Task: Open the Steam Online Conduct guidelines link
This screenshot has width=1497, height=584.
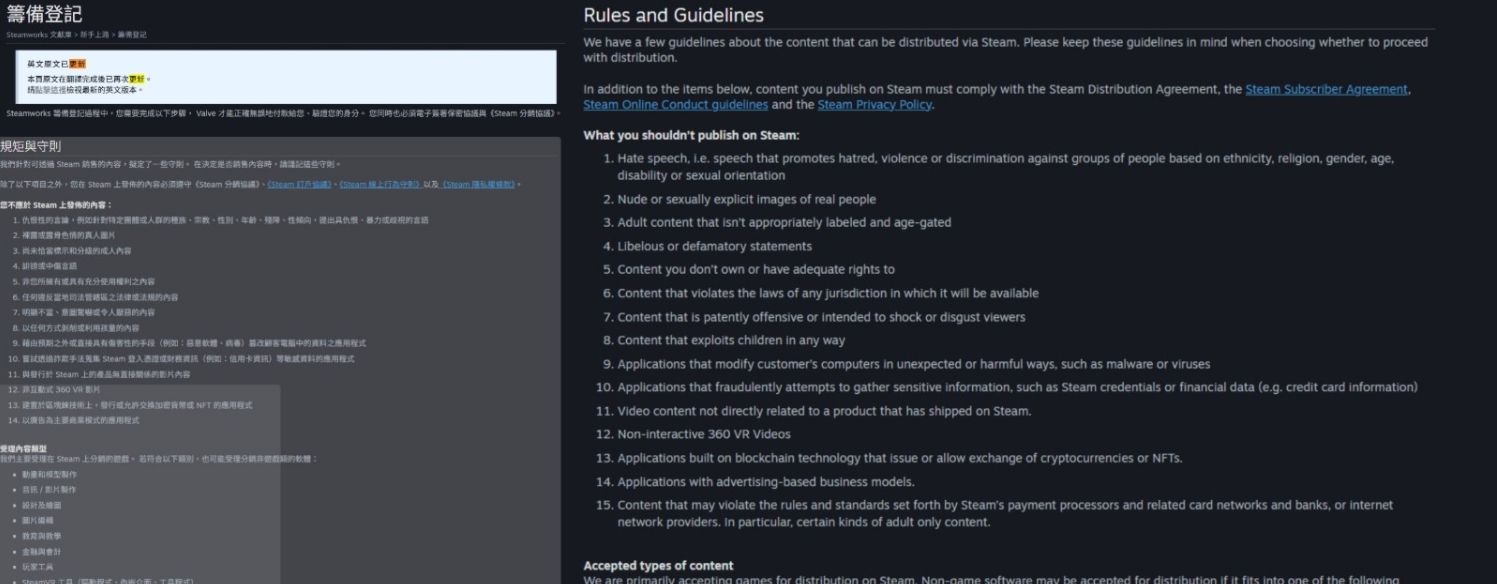Action: pyautogui.click(x=675, y=105)
